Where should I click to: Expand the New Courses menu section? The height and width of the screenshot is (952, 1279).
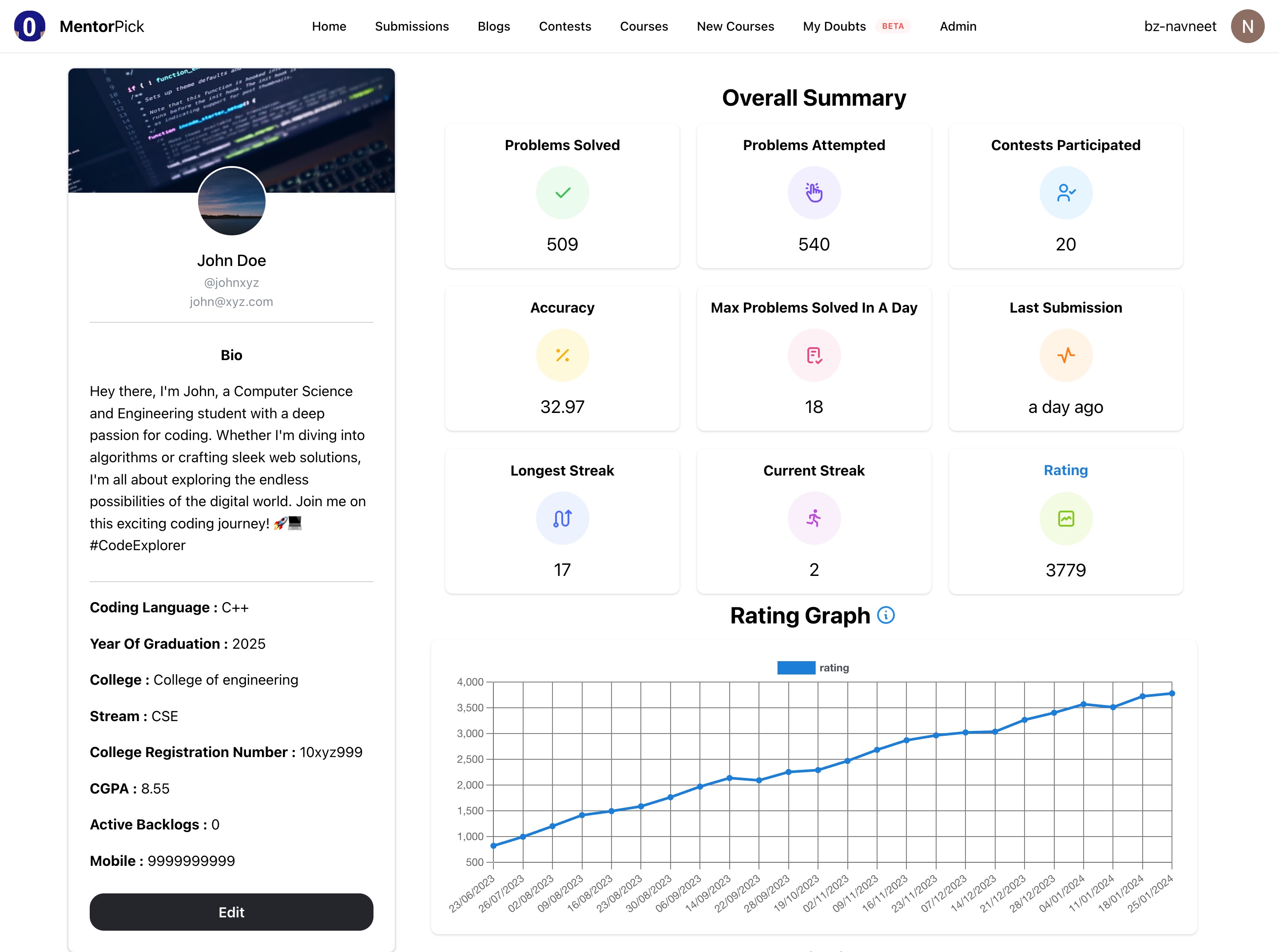click(735, 26)
